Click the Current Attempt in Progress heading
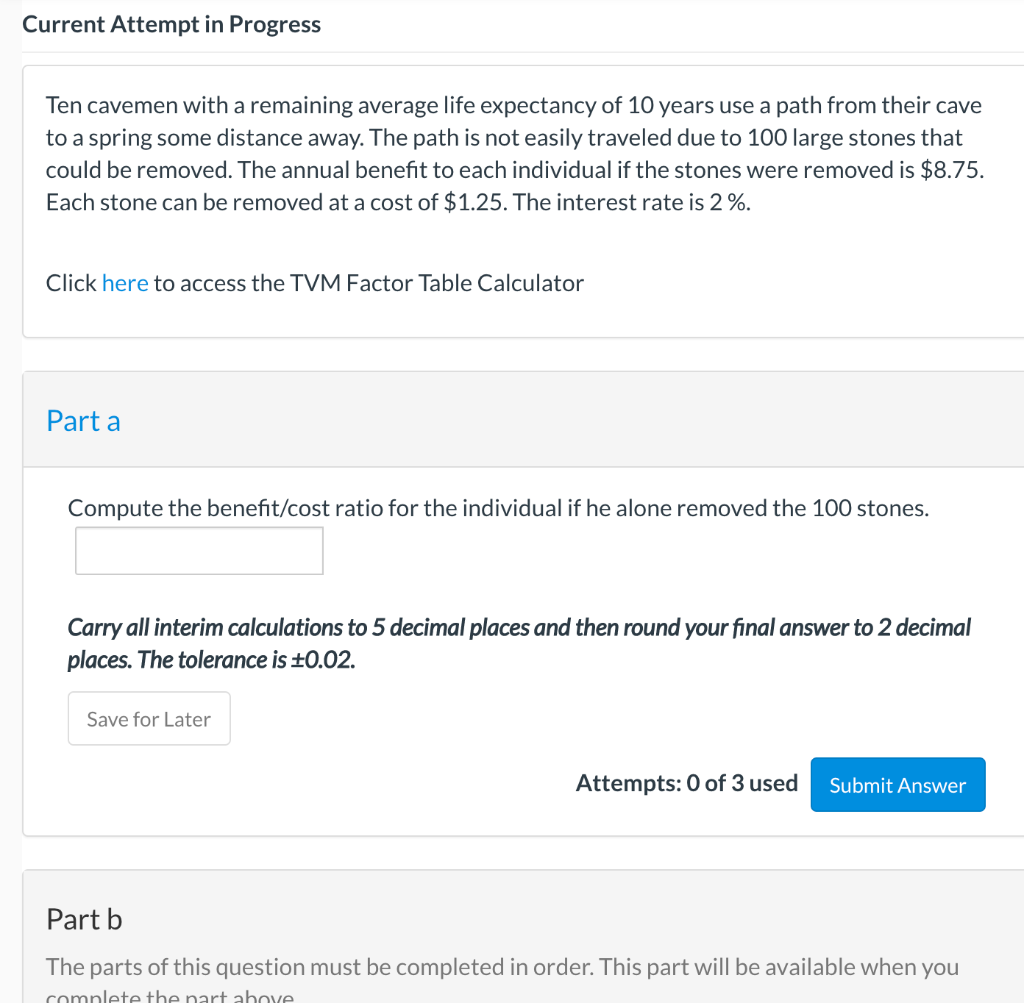Screen dimensions: 1024x1003 tap(172, 25)
